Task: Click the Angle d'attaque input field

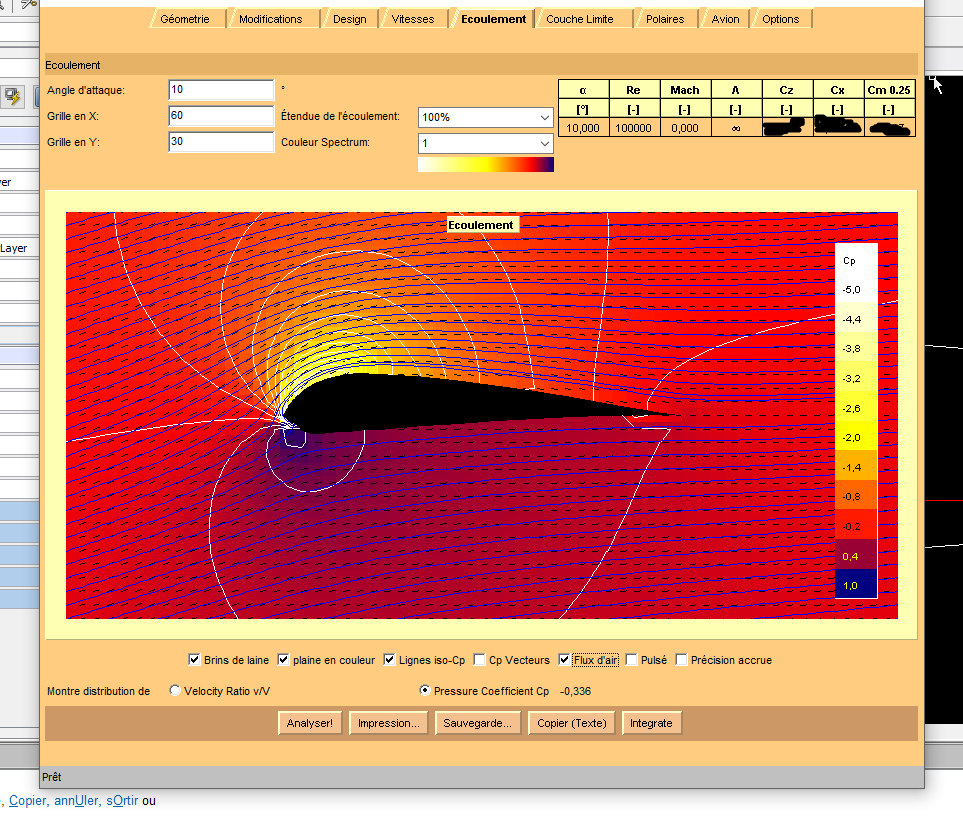Action: coord(221,90)
